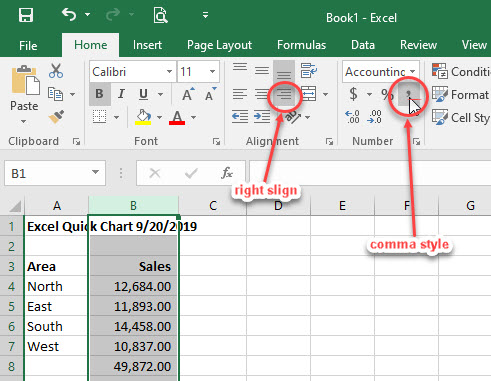
Task: Open the Font settings dialog launcher
Action: click(217, 142)
